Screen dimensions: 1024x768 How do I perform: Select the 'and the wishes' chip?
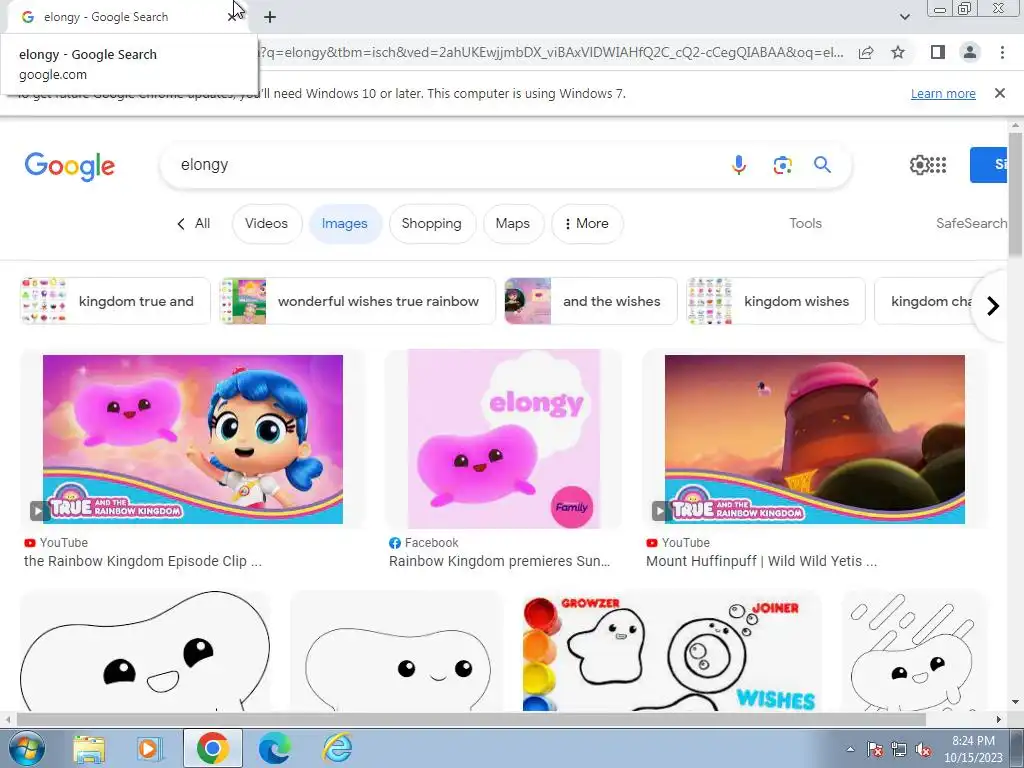tap(590, 301)
